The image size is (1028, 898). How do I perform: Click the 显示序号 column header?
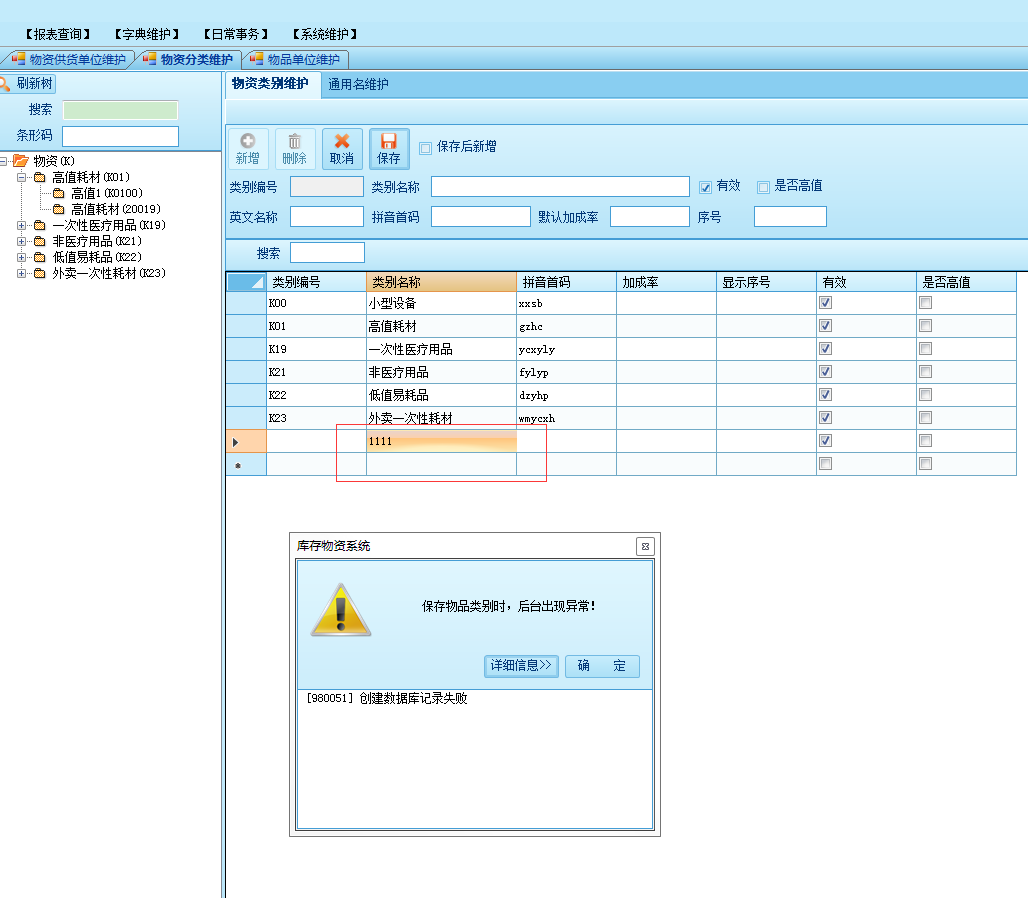[x=766, y=282]
